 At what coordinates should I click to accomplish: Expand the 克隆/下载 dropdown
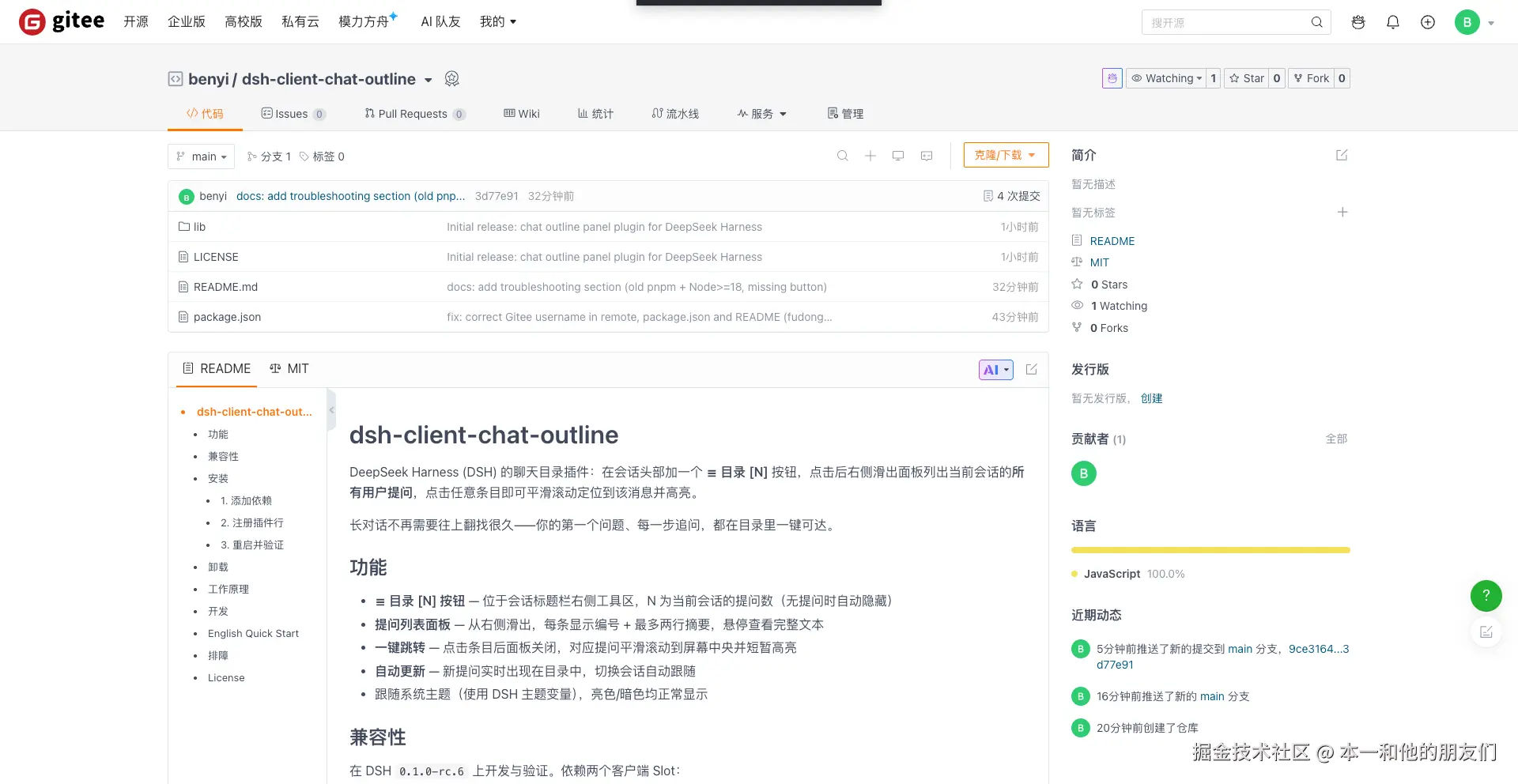pyautogui.click(x=1006, y=155)
